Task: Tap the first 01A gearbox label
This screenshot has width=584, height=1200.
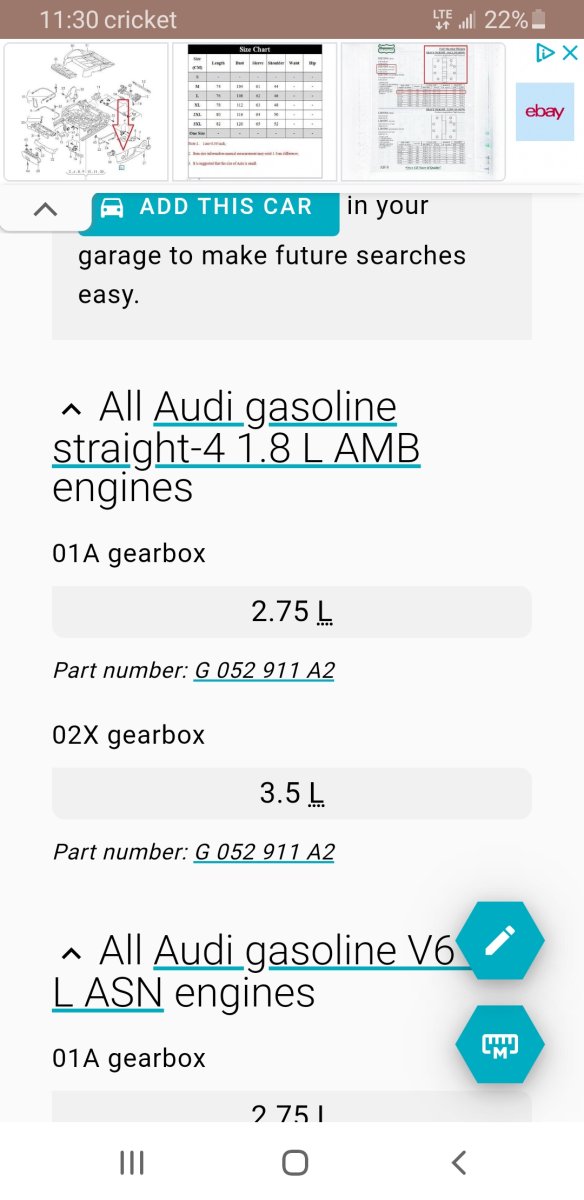Action: coord(128,553)
